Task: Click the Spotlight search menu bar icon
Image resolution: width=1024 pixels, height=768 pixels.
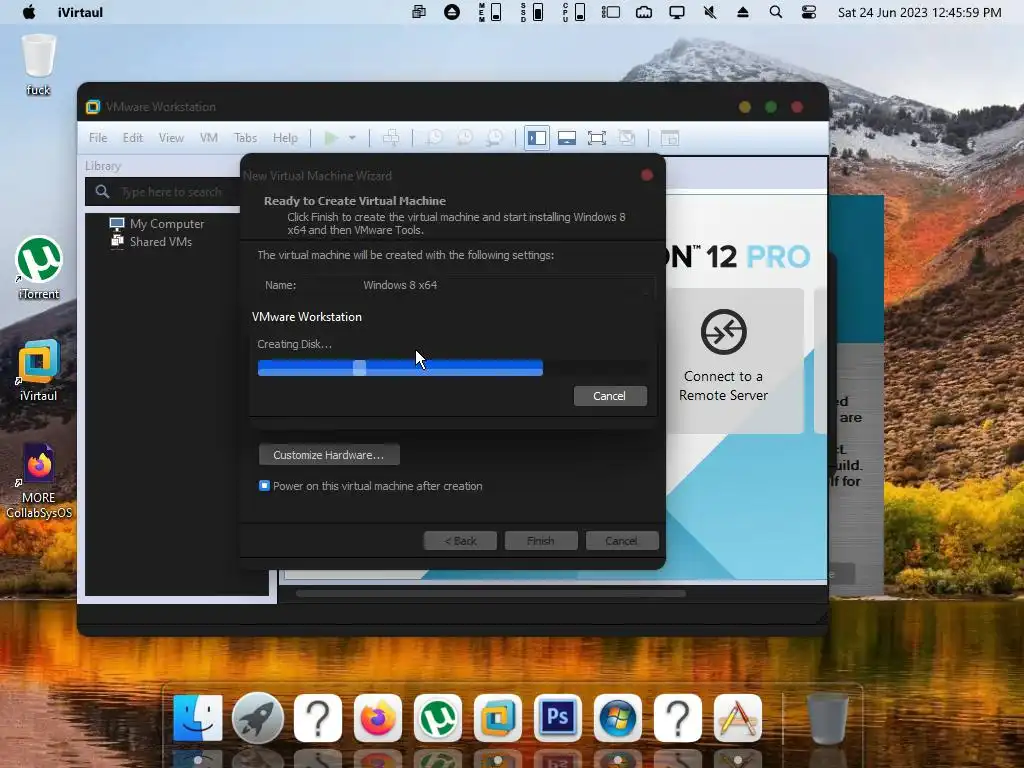Action: [x=775, y=12]
